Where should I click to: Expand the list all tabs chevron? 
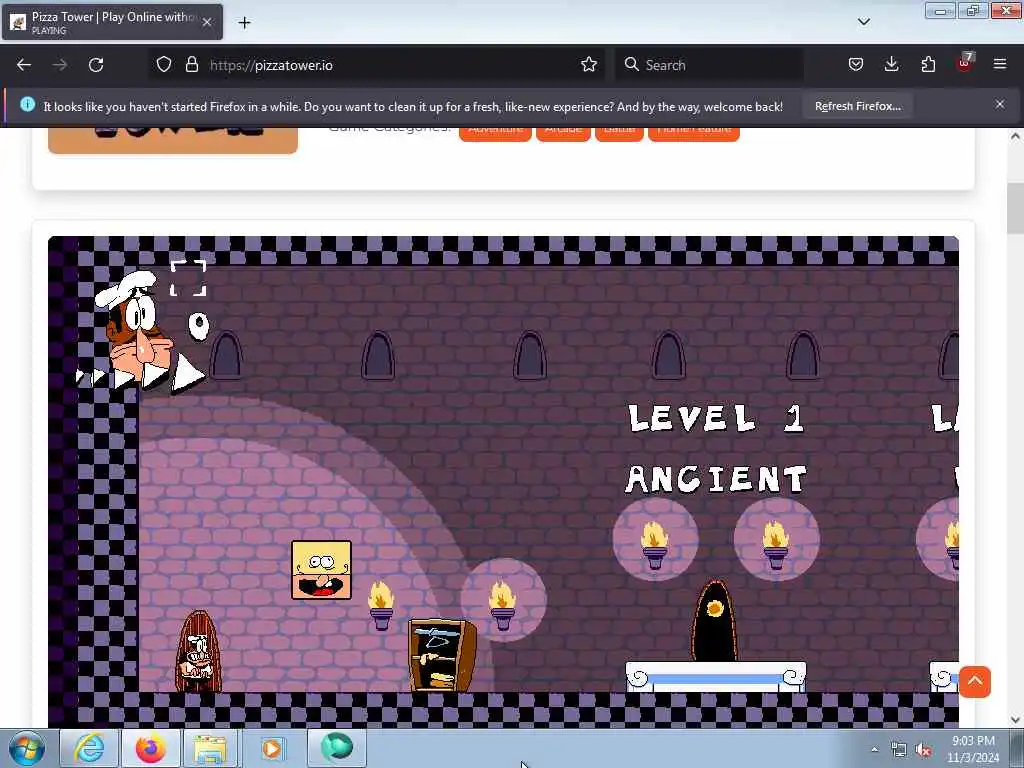click(863, 22)
